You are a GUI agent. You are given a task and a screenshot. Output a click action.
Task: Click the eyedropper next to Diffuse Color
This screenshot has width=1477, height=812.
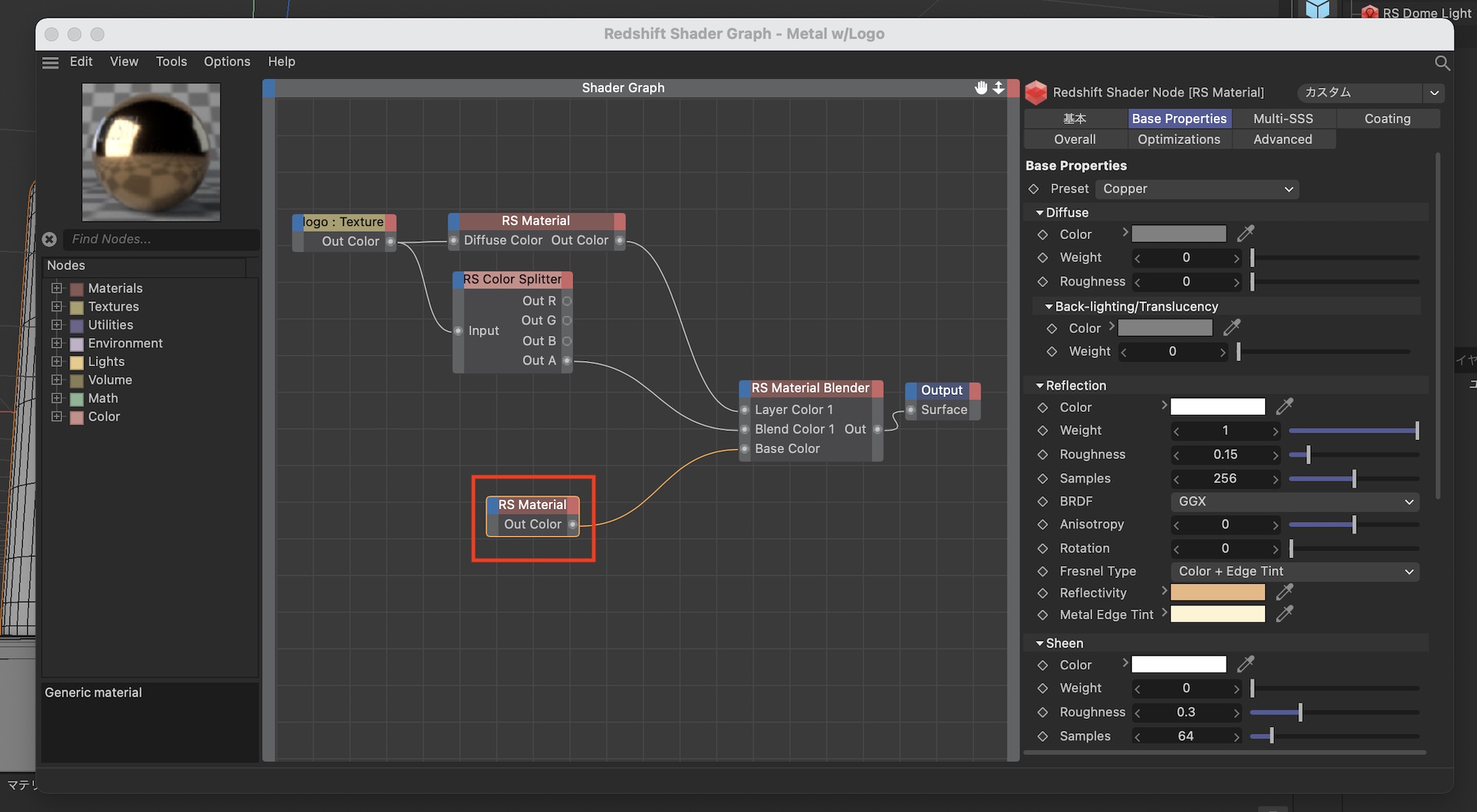(1246, 234)
